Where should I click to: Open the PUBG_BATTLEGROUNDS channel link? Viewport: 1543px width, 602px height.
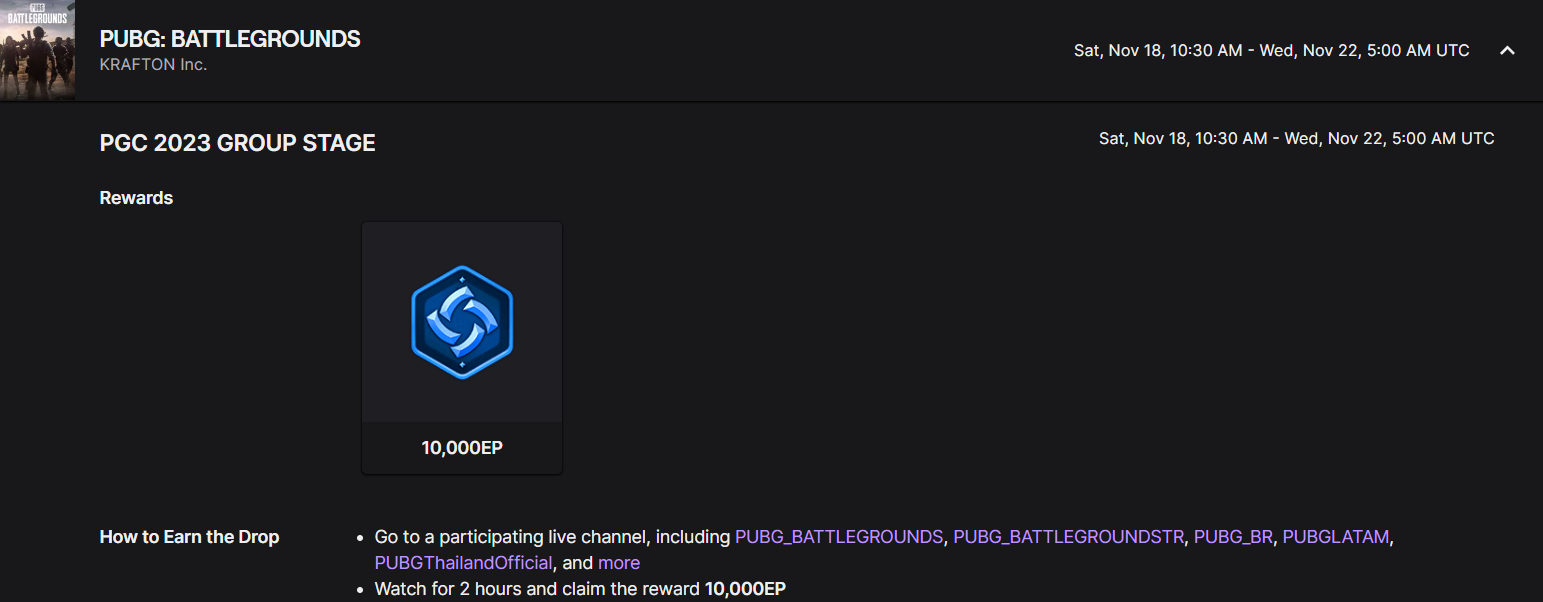pyautogui.click(x=839, y=537)
